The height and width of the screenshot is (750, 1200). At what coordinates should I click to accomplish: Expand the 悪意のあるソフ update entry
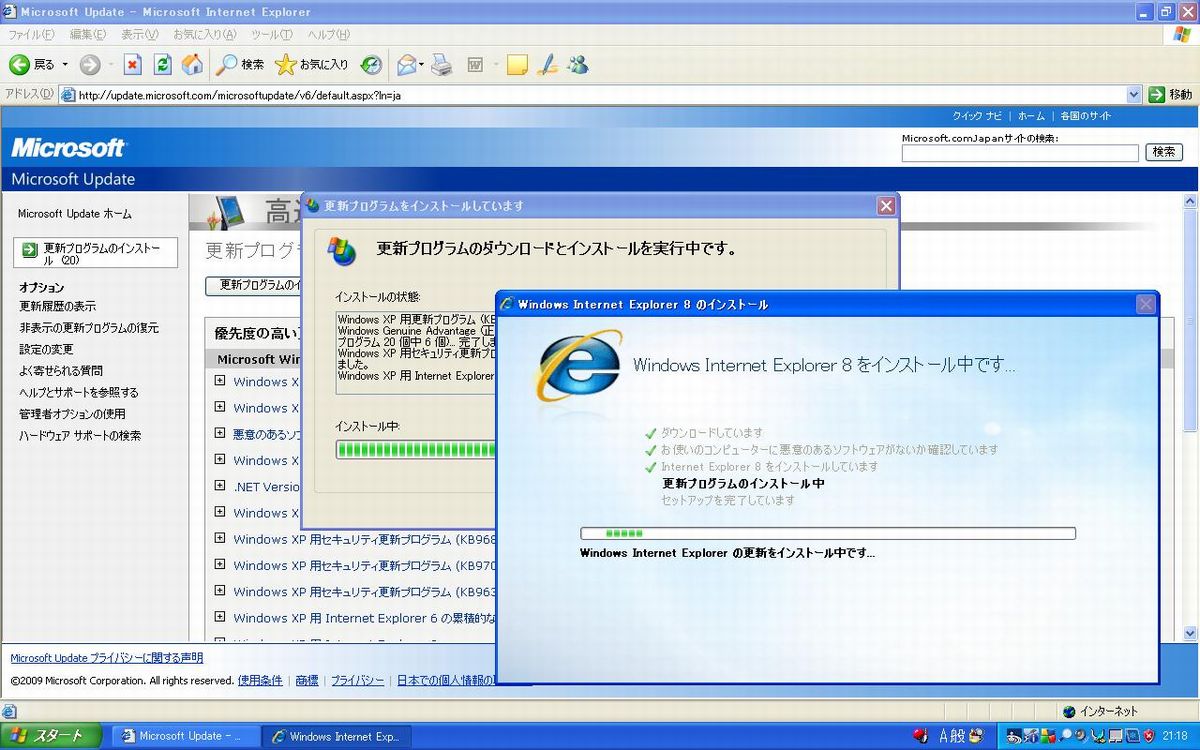220,433
